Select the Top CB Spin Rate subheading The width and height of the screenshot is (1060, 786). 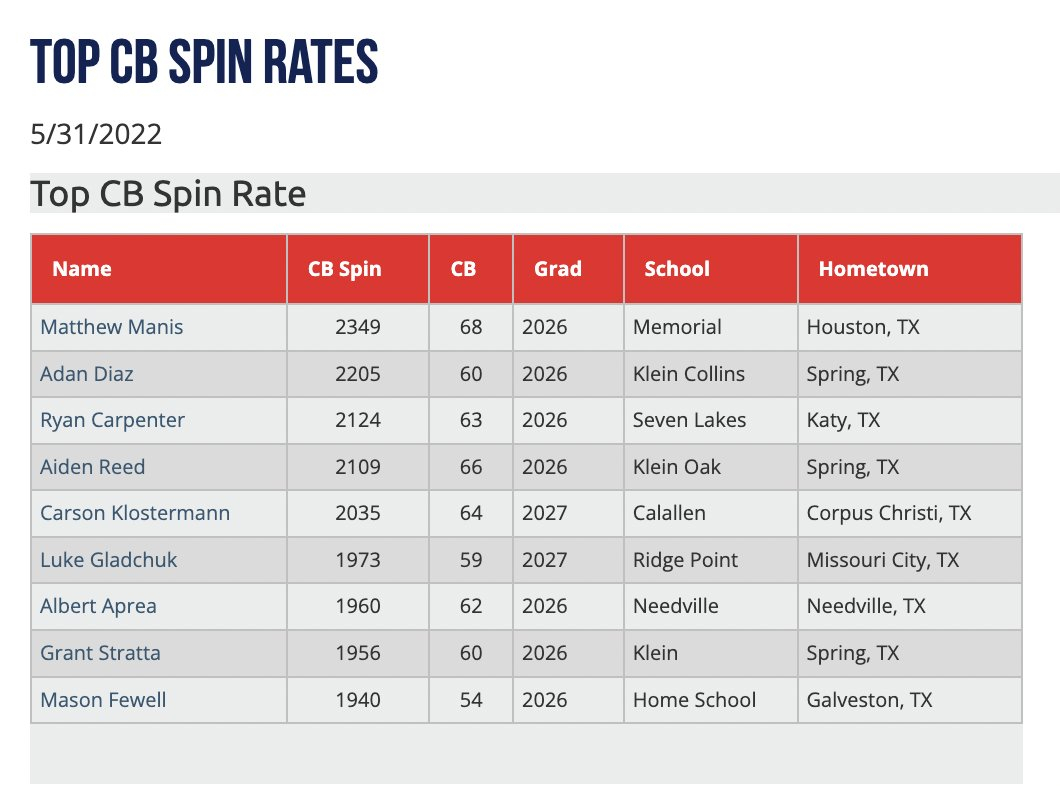[x=168, y=194]
